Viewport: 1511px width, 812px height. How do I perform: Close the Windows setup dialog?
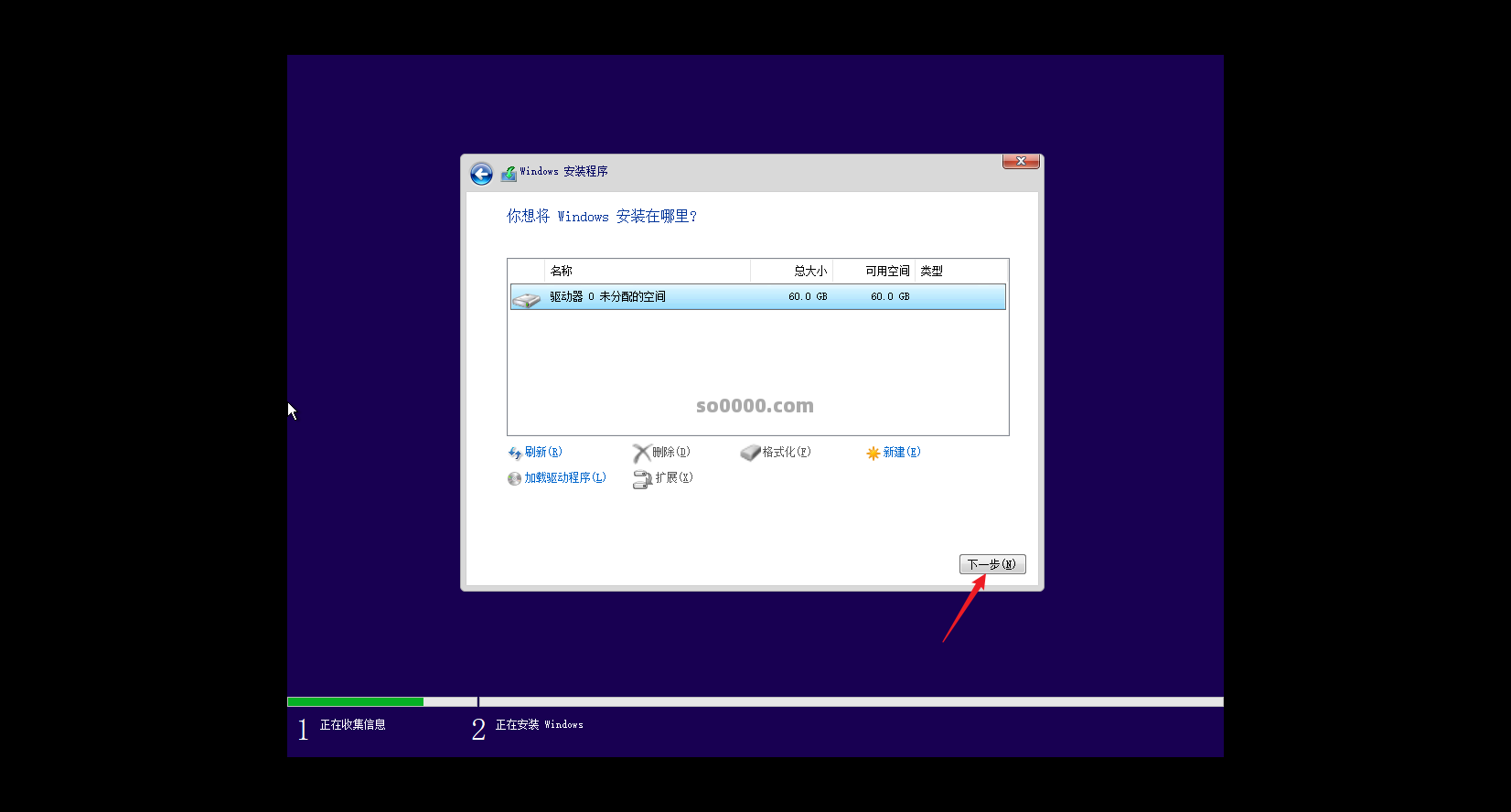pos(1021,162)
